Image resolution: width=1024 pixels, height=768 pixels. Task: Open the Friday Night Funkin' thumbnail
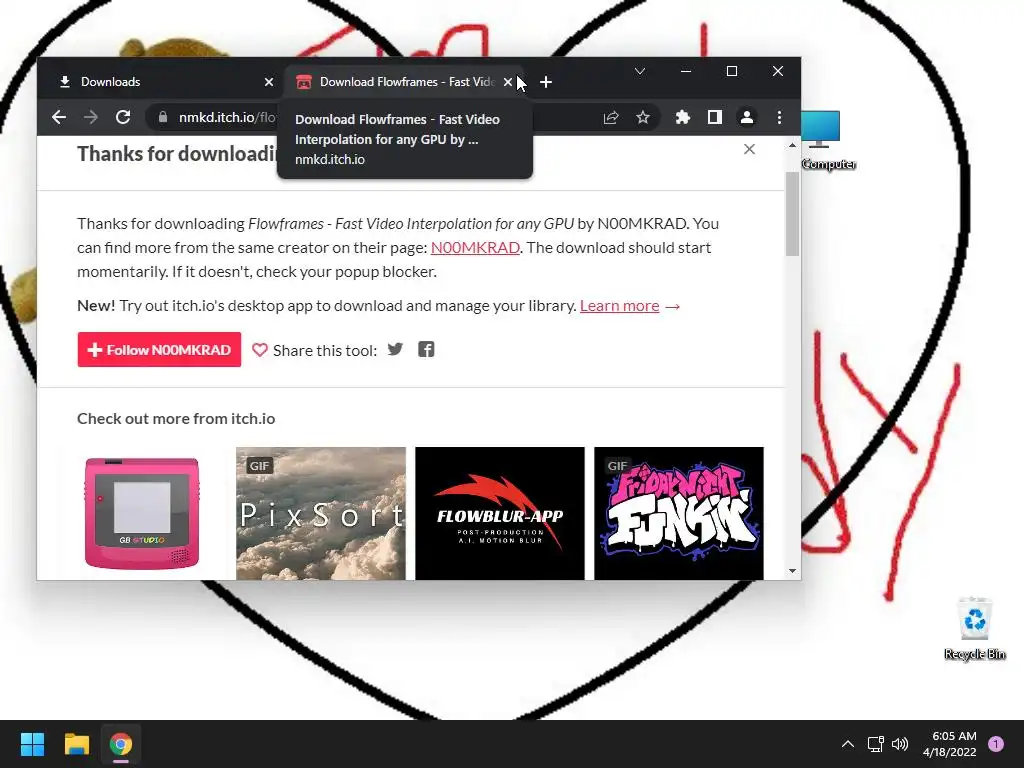click(679, 513)
